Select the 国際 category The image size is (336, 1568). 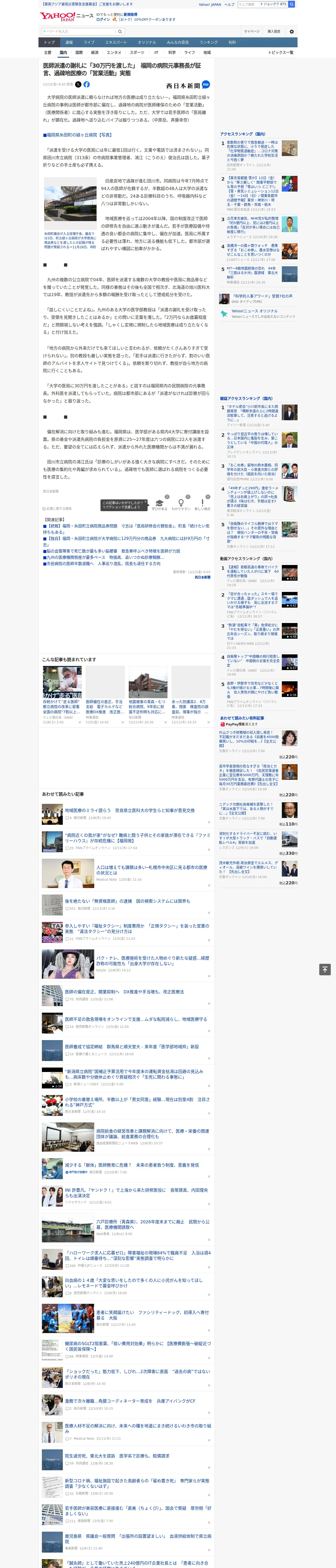tap(79, 52)
